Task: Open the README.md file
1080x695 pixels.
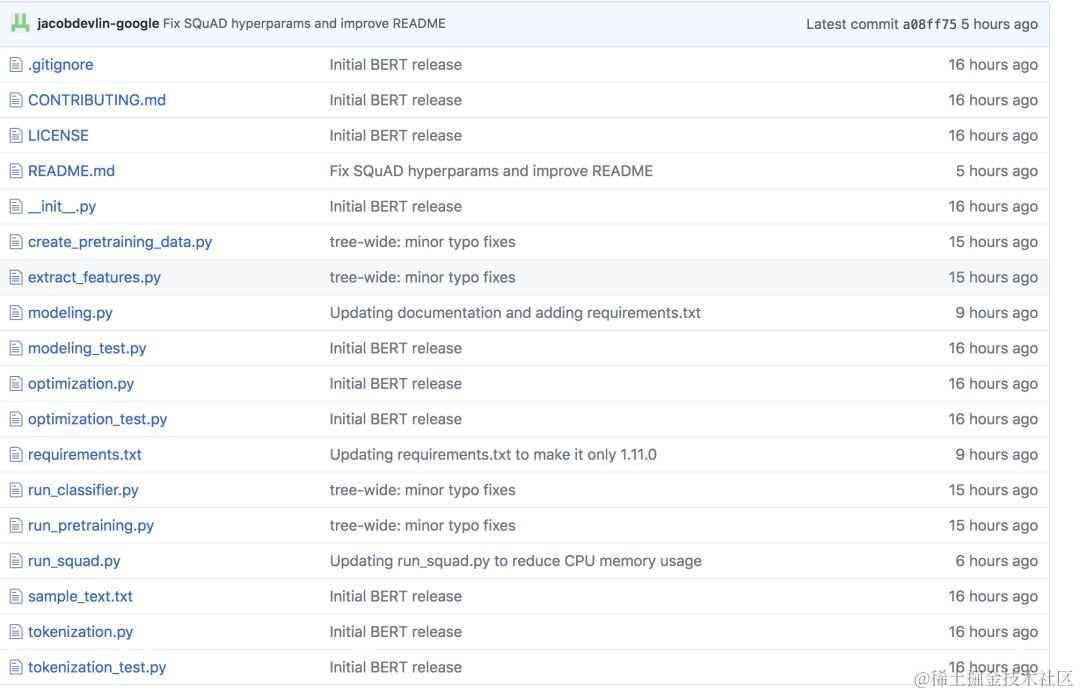Action: coord(72,171)
